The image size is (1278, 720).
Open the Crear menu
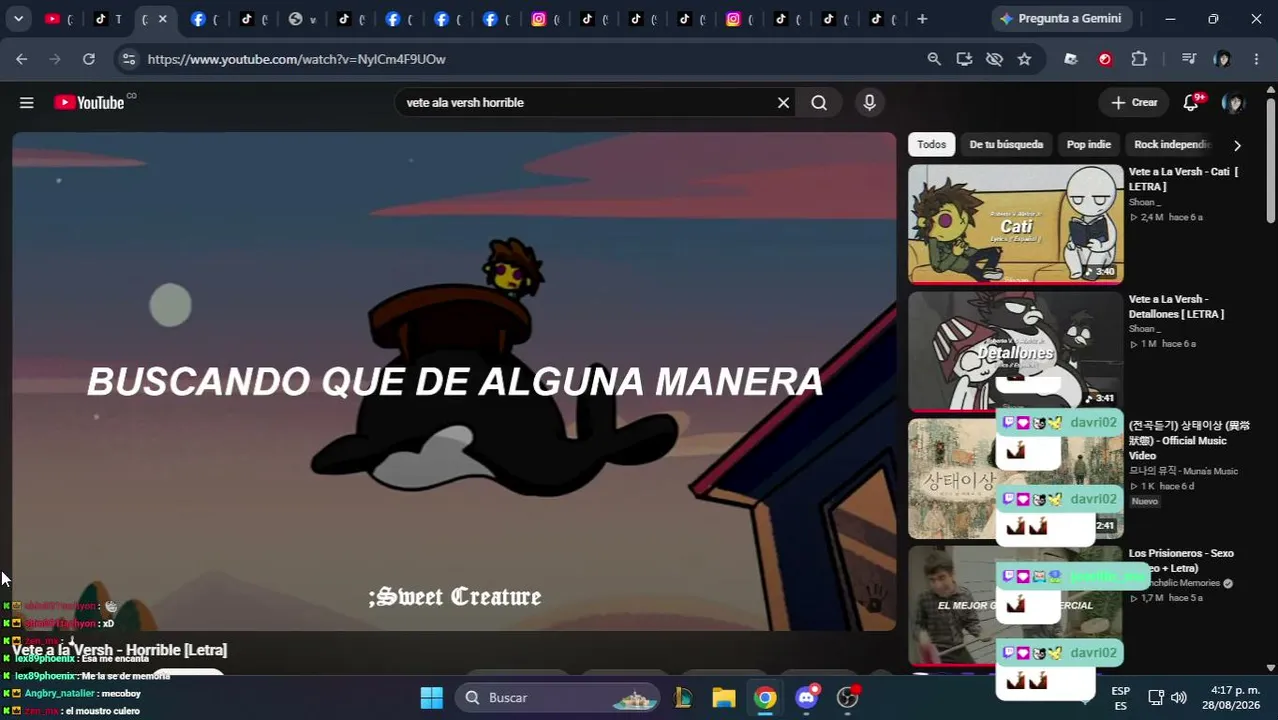pyautogui.click(x=1134, y=102)
